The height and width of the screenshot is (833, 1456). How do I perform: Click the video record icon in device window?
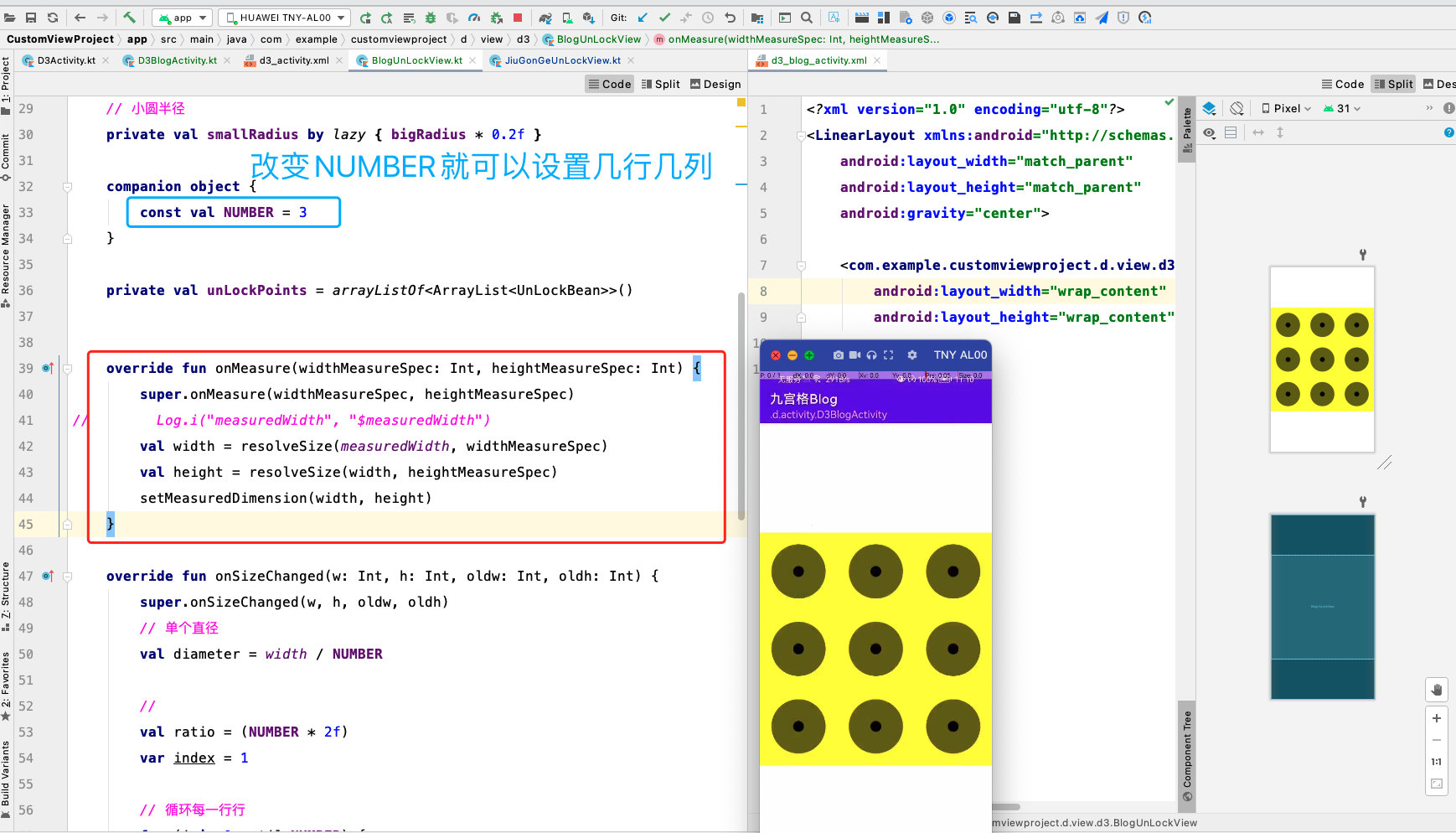click(854, 355)
